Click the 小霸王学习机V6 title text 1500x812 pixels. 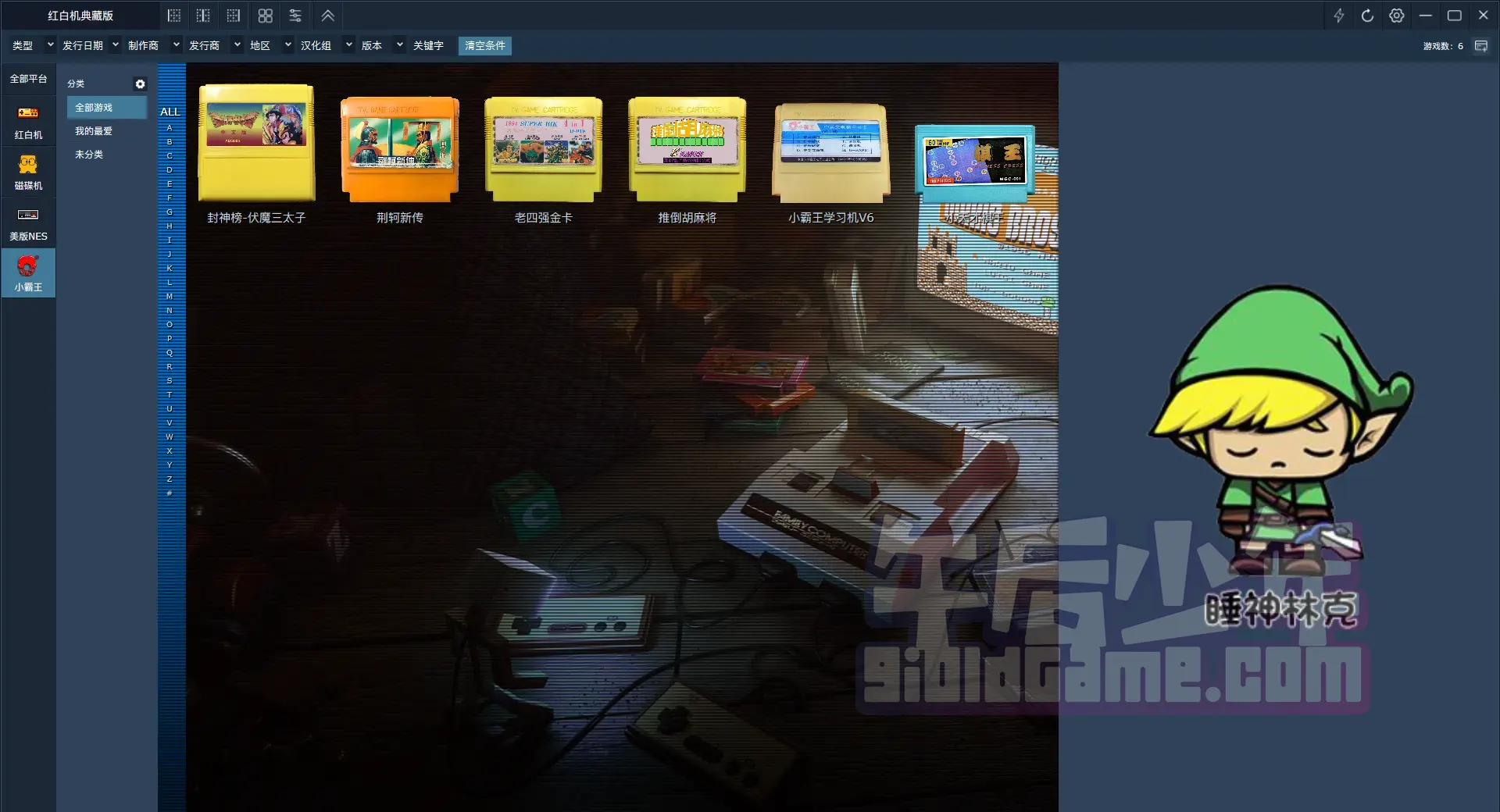[831, 218]
